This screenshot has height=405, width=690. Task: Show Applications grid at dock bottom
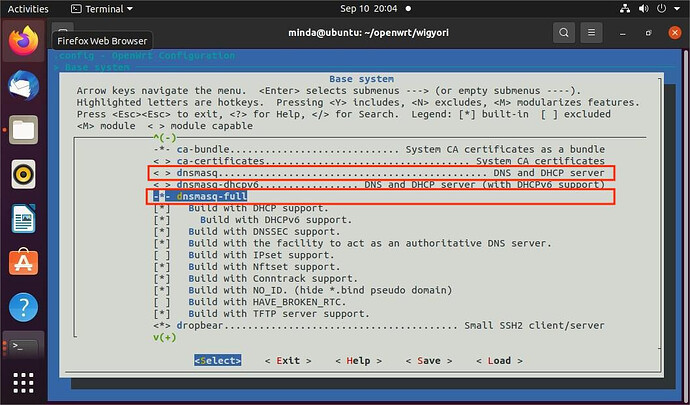(23, 383)
